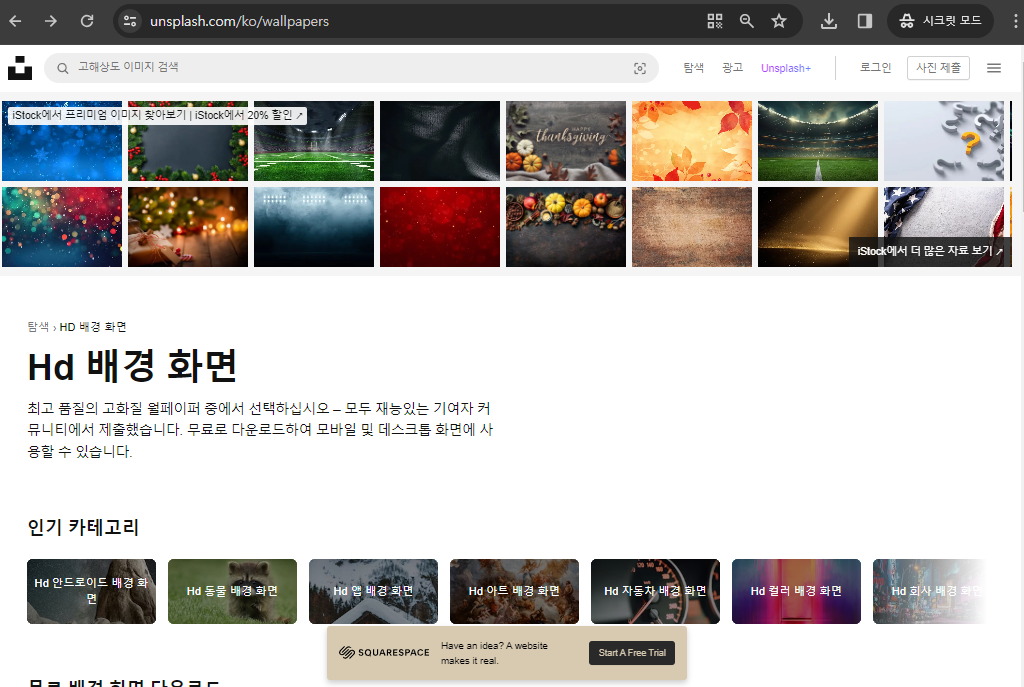Open the Christmas wreath frame thumbnail

tap(188, 150)
